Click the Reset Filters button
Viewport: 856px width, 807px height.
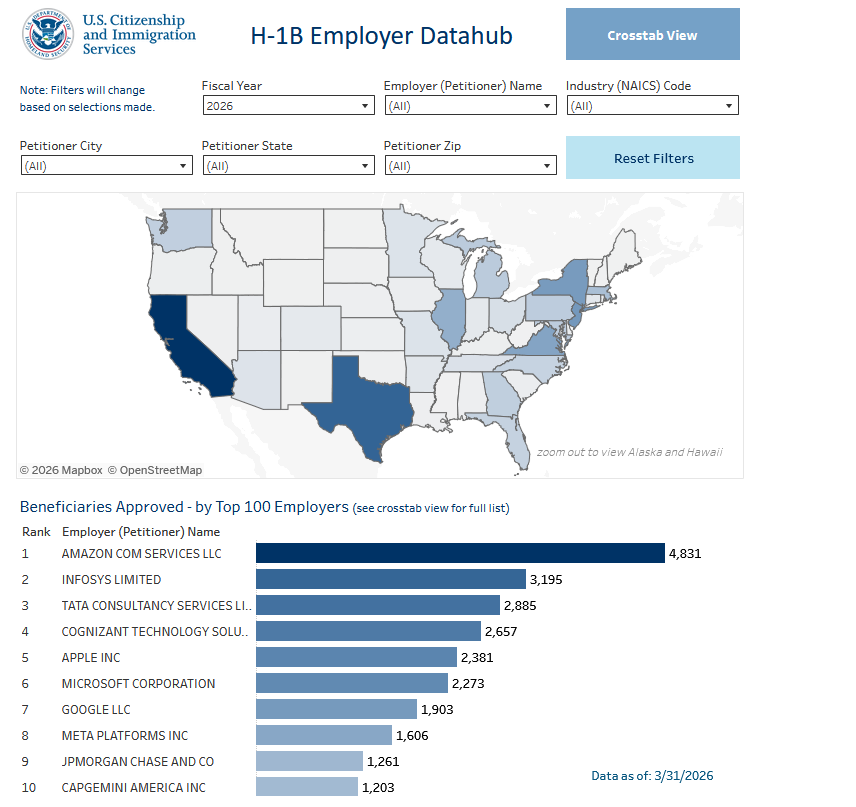click(x=652, y=157)
